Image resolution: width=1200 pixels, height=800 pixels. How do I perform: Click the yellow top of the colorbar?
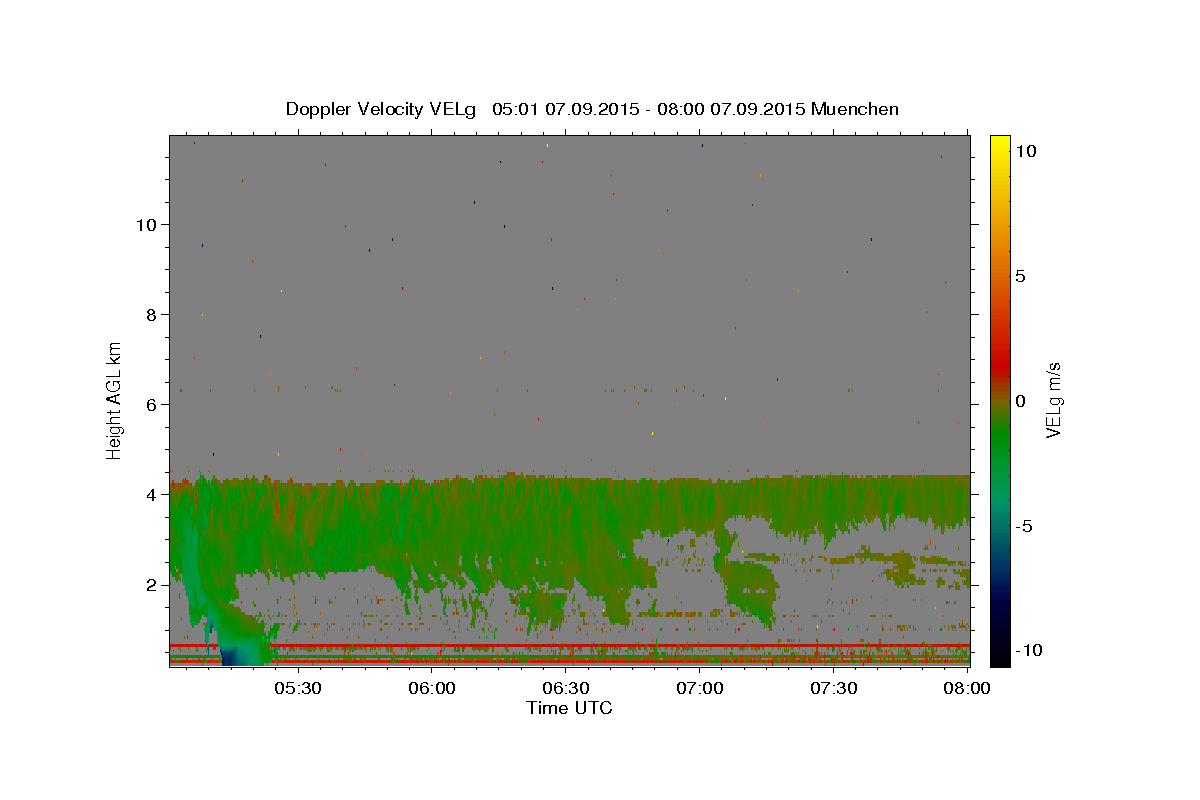(x=999, y=143)
